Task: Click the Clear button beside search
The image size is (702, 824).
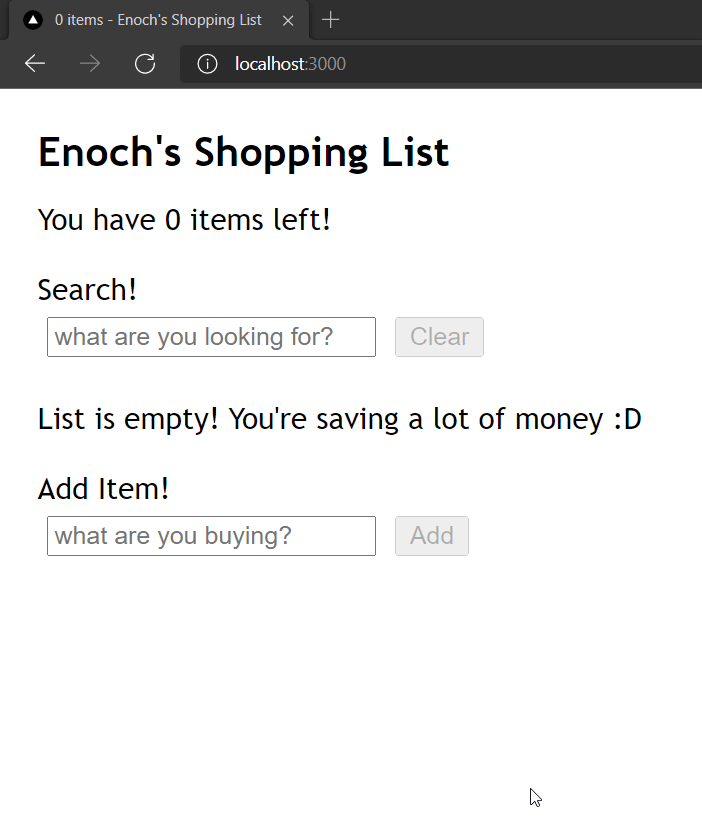Action: tap(439, 337)
